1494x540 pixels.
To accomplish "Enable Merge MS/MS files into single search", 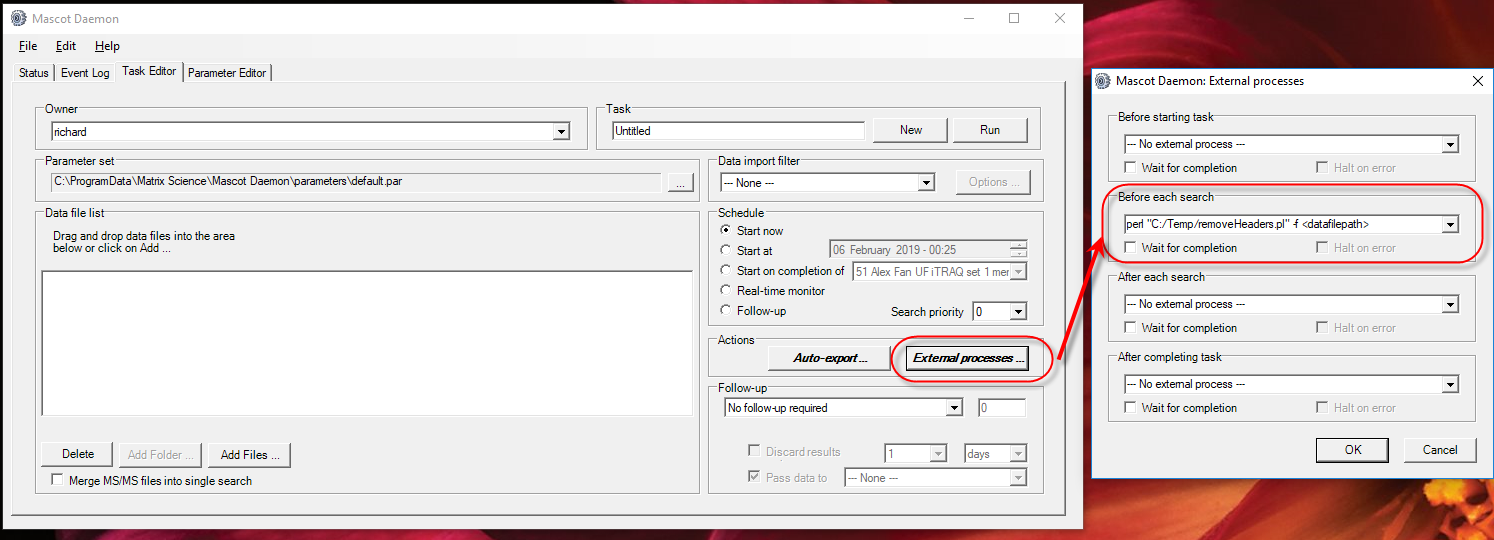I will [57, 481].
